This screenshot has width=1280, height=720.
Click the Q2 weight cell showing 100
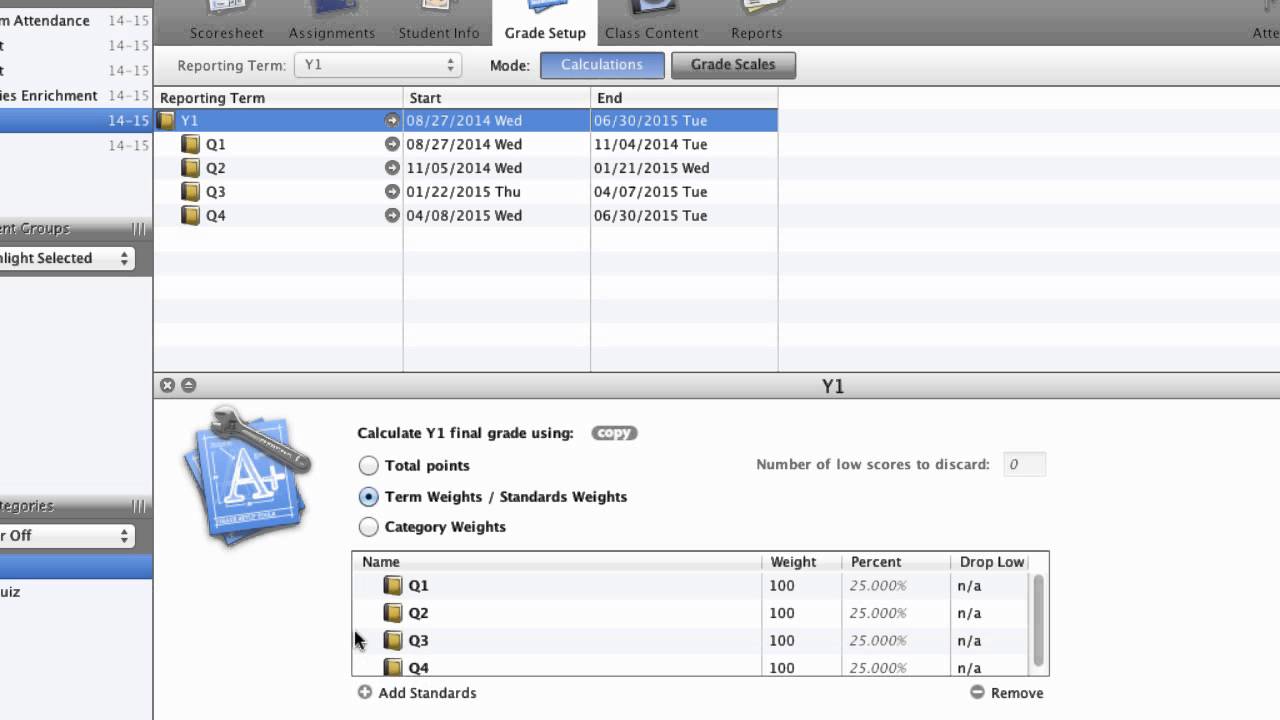pos(801,613)
